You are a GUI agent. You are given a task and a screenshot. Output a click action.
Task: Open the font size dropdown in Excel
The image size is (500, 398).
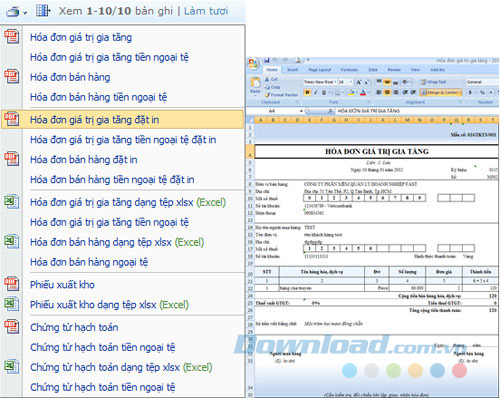tap(351, 82)
